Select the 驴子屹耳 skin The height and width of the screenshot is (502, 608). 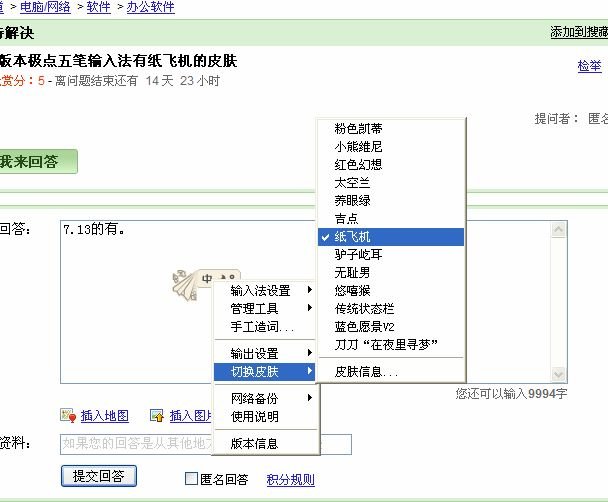pos(391,255)
